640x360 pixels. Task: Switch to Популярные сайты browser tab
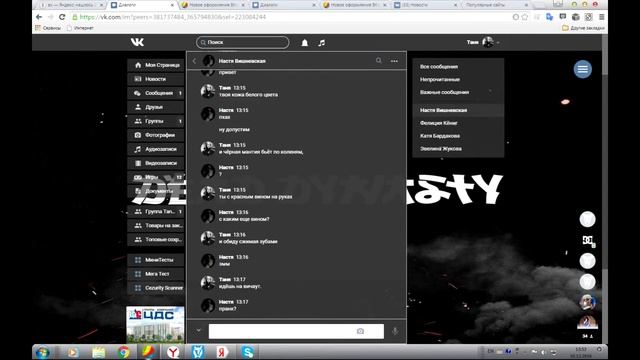point(494,5)
